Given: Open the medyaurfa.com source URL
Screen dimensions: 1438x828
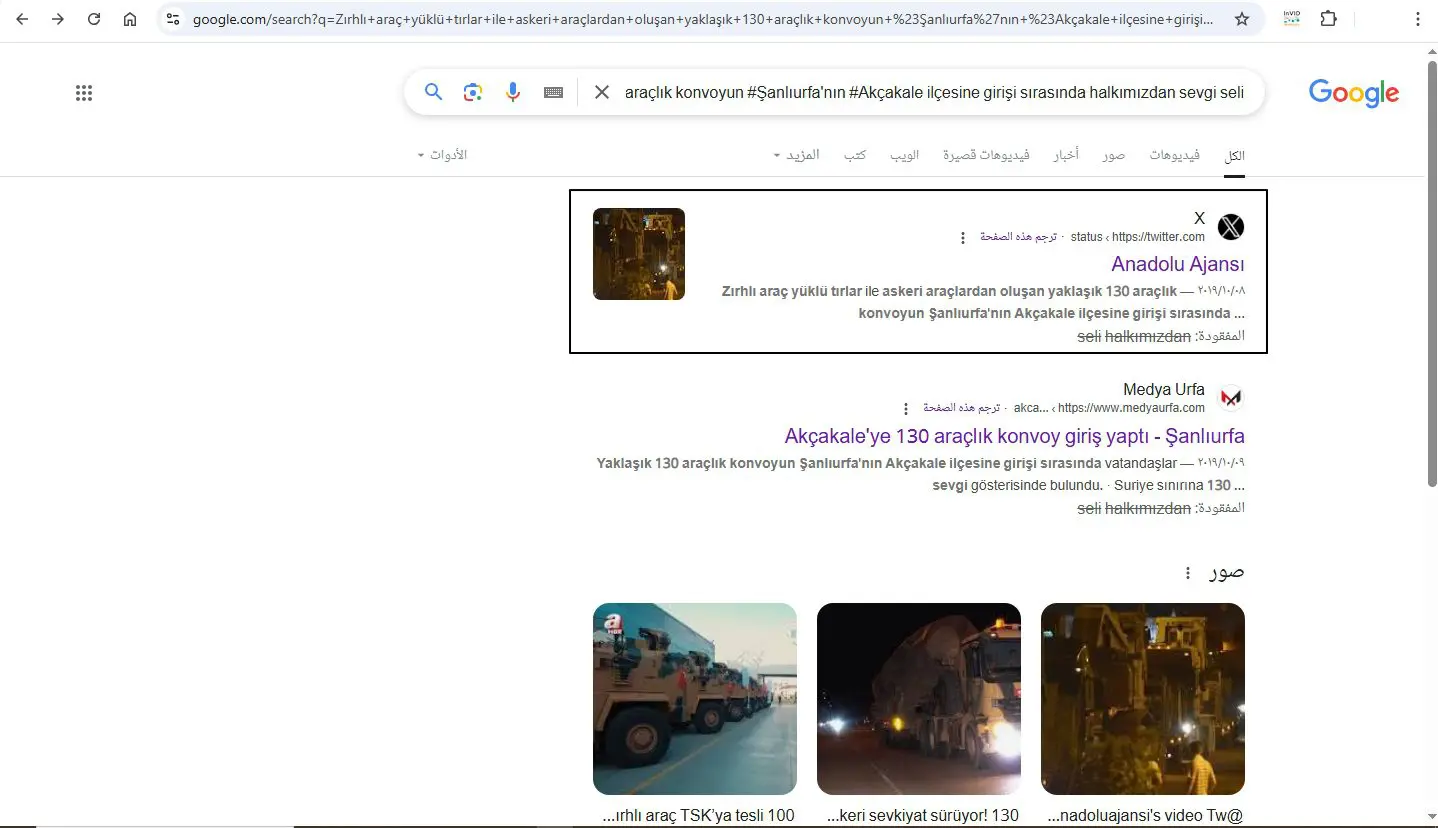Looking at the screenshot, I should tap(1109, 408).
